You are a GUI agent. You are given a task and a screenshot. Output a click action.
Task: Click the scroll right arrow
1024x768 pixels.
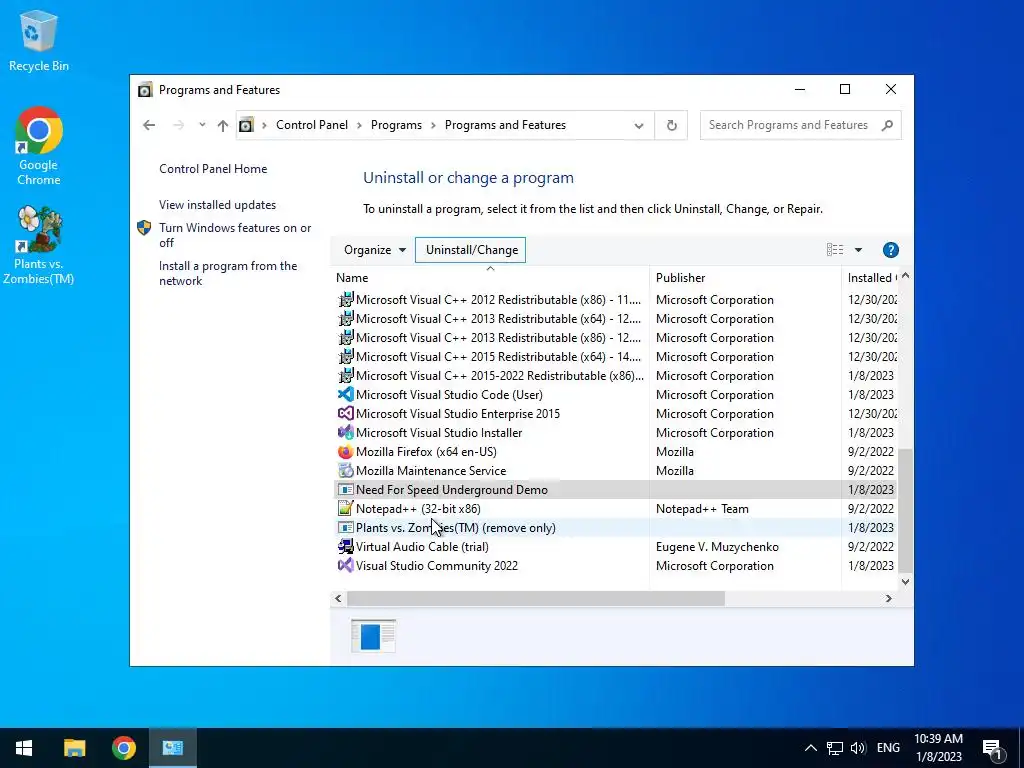point(888,598)
